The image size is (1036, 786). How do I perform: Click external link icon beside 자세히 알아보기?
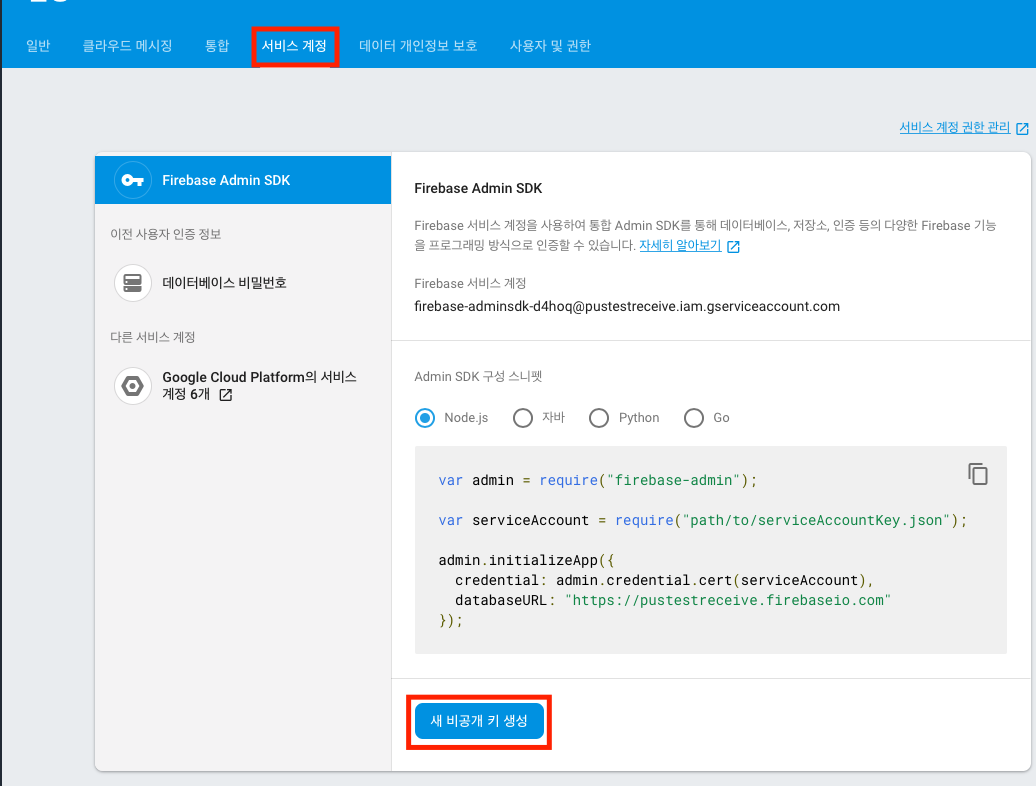[x=733, y=246]
